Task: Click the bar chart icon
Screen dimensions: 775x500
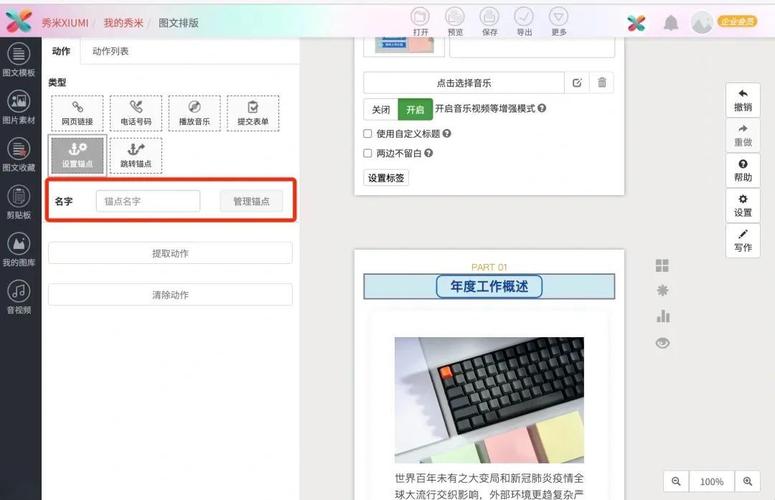Action: [663, 316]
